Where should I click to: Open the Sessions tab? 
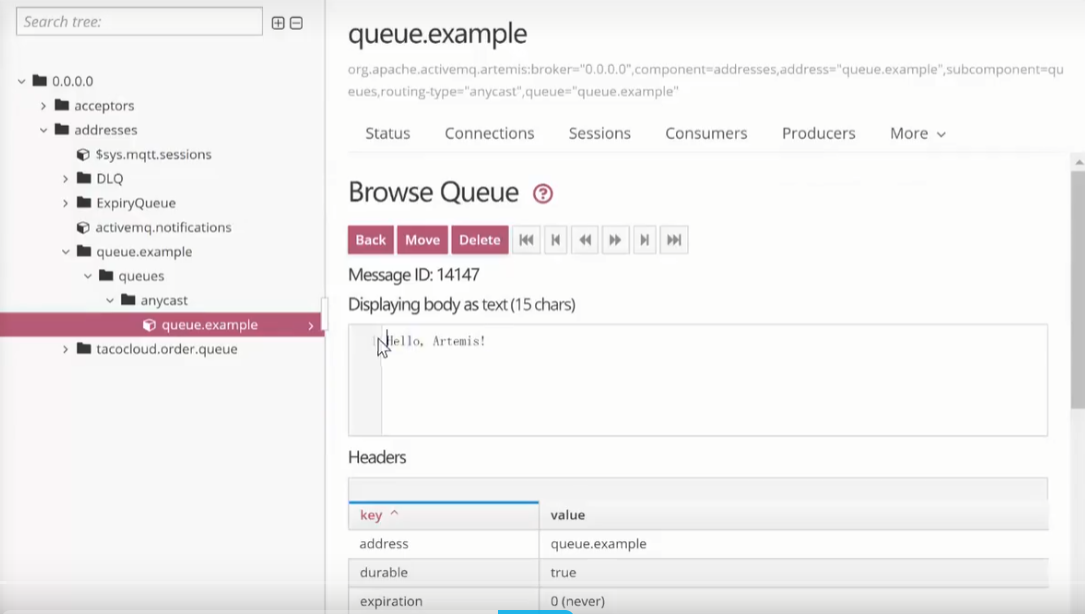coord(599,133)
